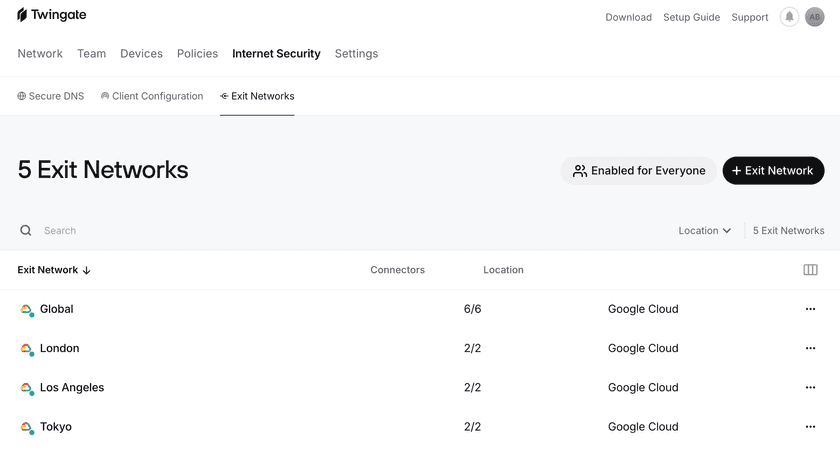Open the three-dot menu for Tokyo
Viewport: 840px width, 461px height.
(810, 427)
